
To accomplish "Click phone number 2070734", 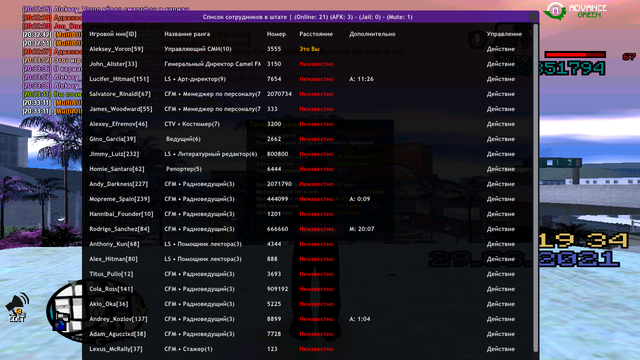I will point(279,94).
